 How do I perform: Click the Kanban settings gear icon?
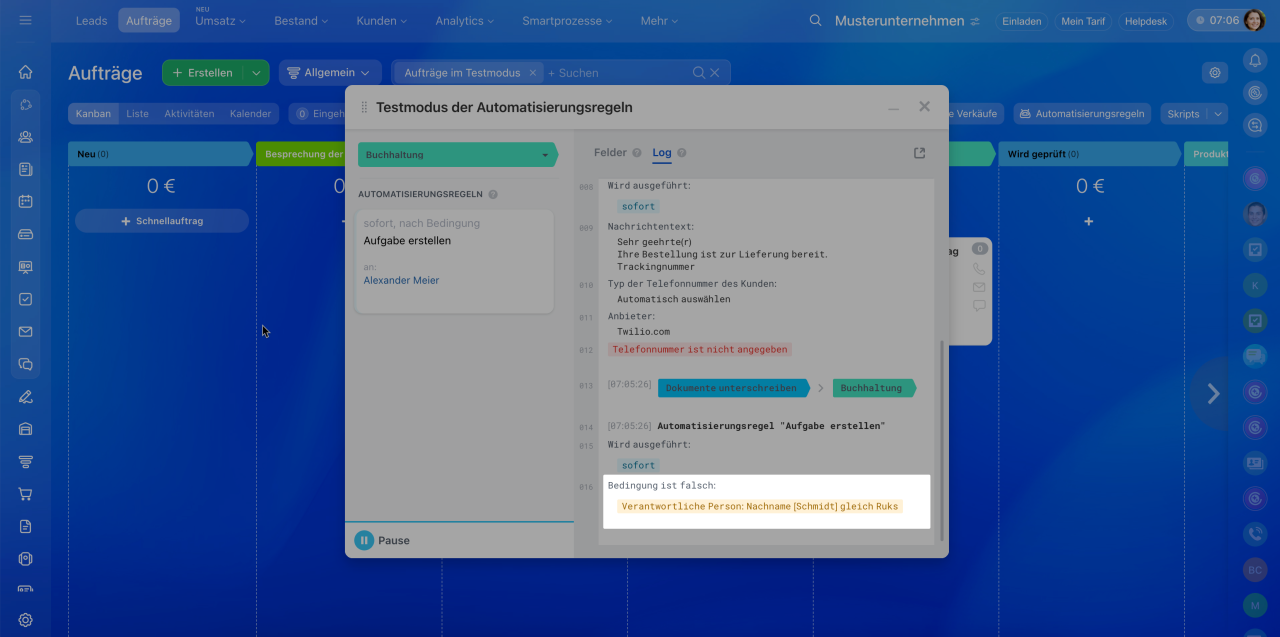1215,73
